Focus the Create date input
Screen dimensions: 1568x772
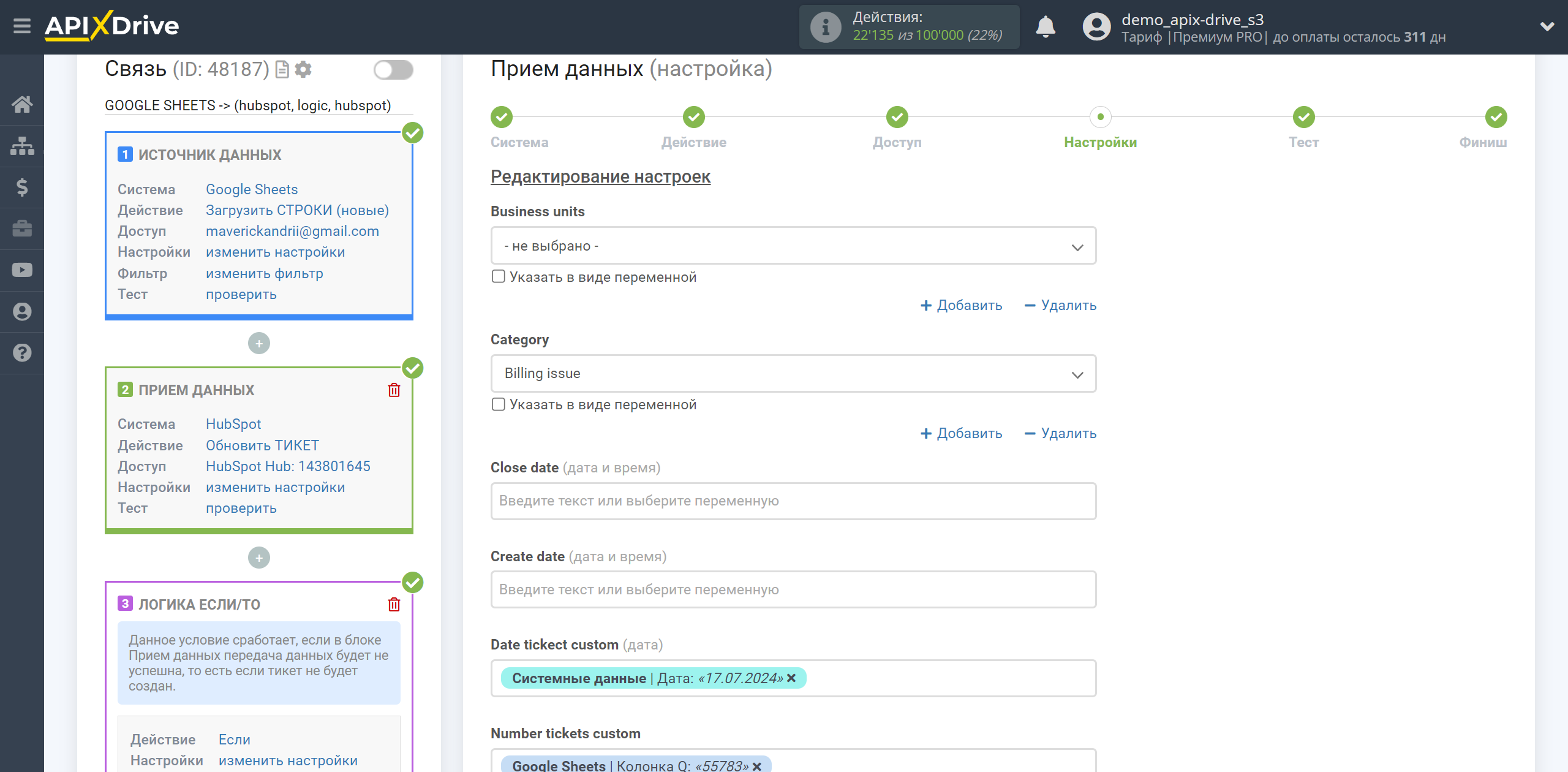click(x=793, y=589)
